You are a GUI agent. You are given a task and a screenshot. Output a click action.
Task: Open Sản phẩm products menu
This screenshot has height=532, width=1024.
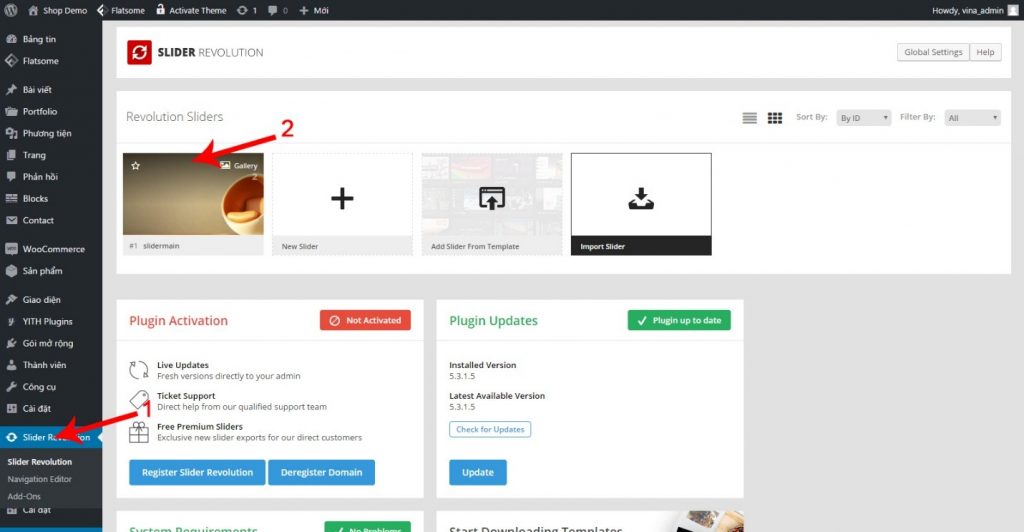coord(42,271)
